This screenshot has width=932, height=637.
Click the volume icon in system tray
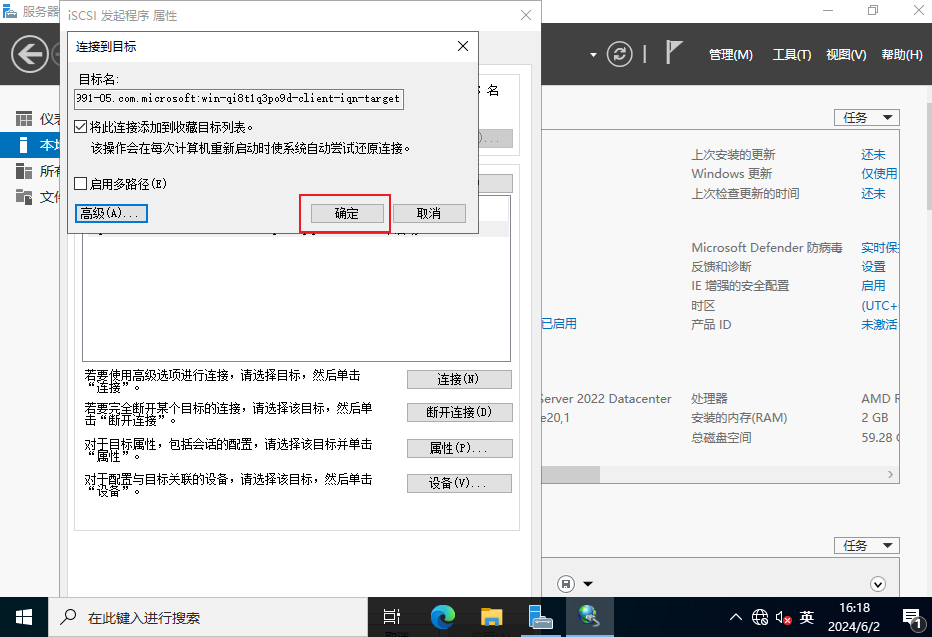point(783,617)
